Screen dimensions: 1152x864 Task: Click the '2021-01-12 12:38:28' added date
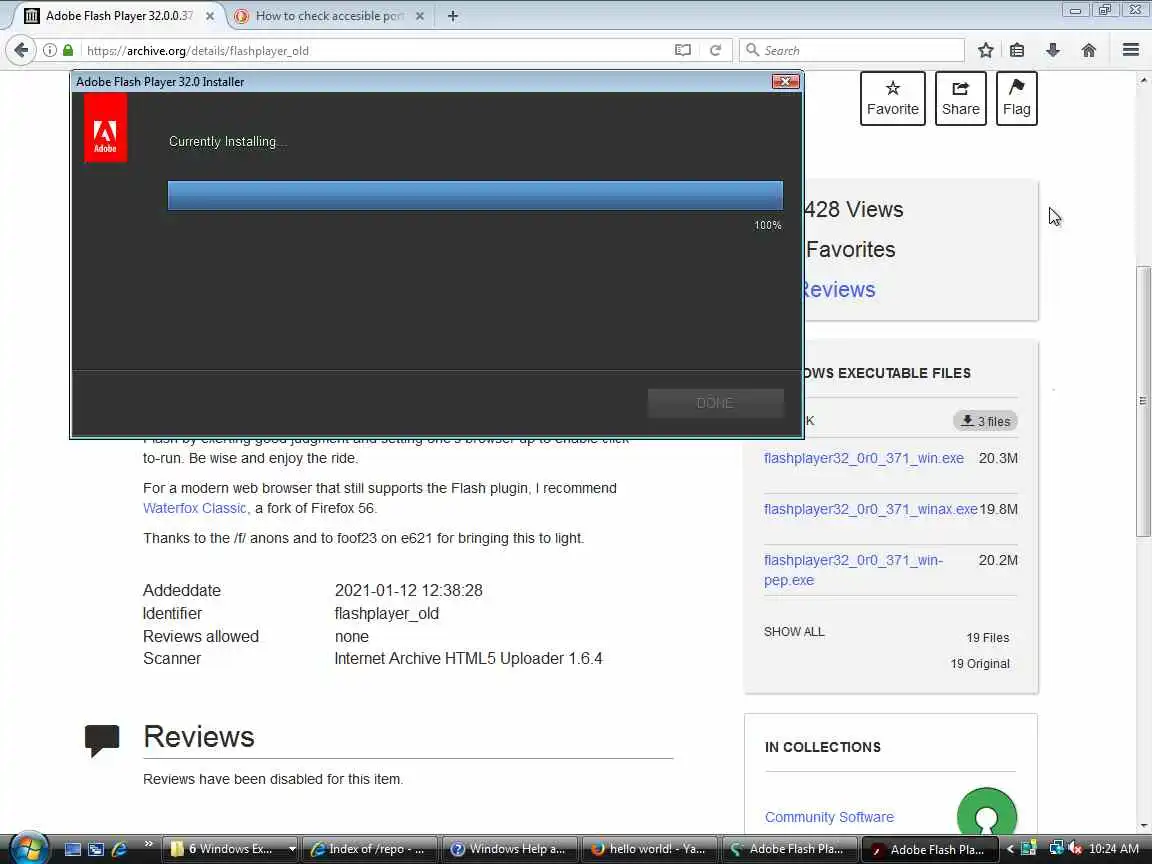click(408, 591)
